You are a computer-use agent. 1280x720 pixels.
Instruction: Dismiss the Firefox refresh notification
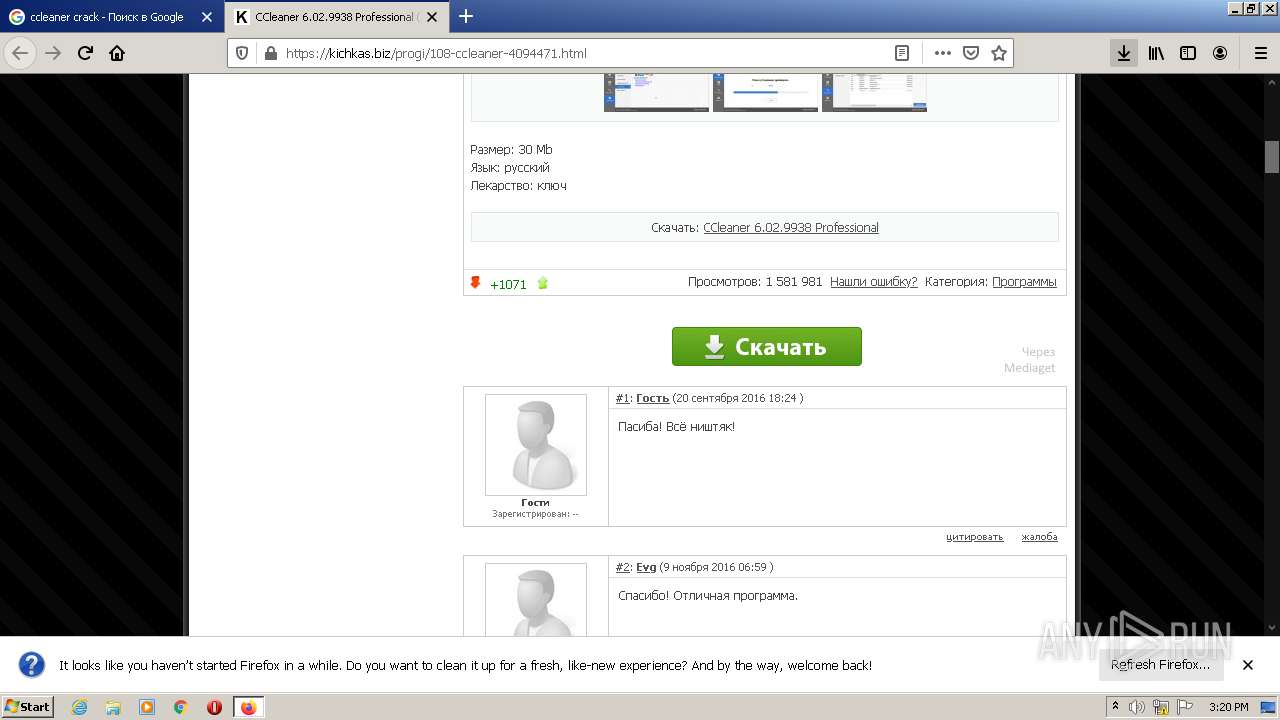point(1248,665)
